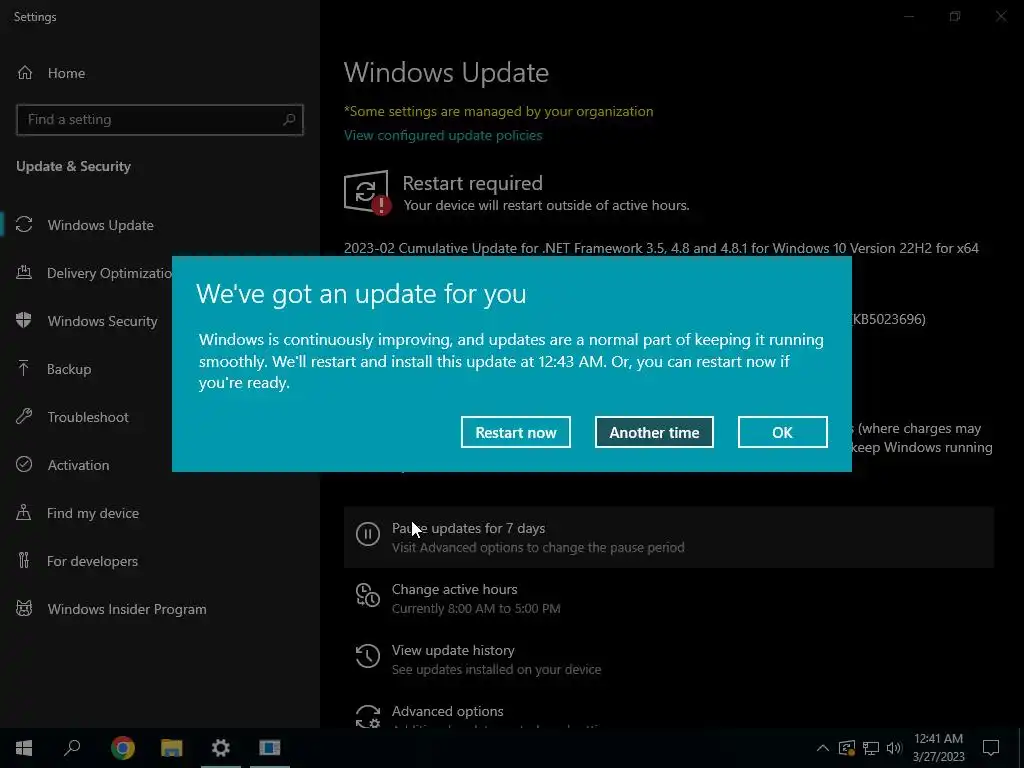Click the tray icon left of network icon
This screenshot has height=768, width=1024.
[847, 748]
